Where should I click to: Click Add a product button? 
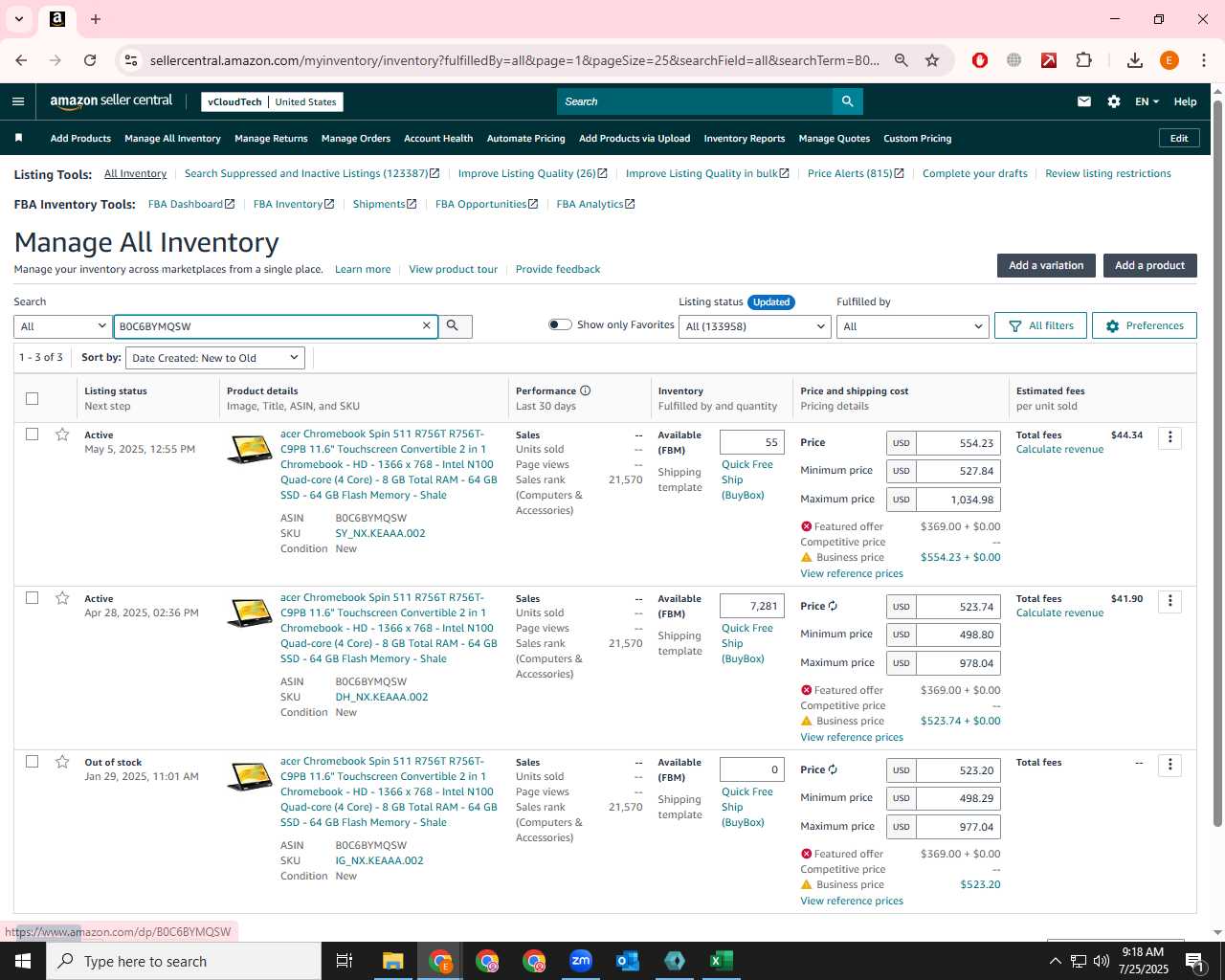(1149, 266)
